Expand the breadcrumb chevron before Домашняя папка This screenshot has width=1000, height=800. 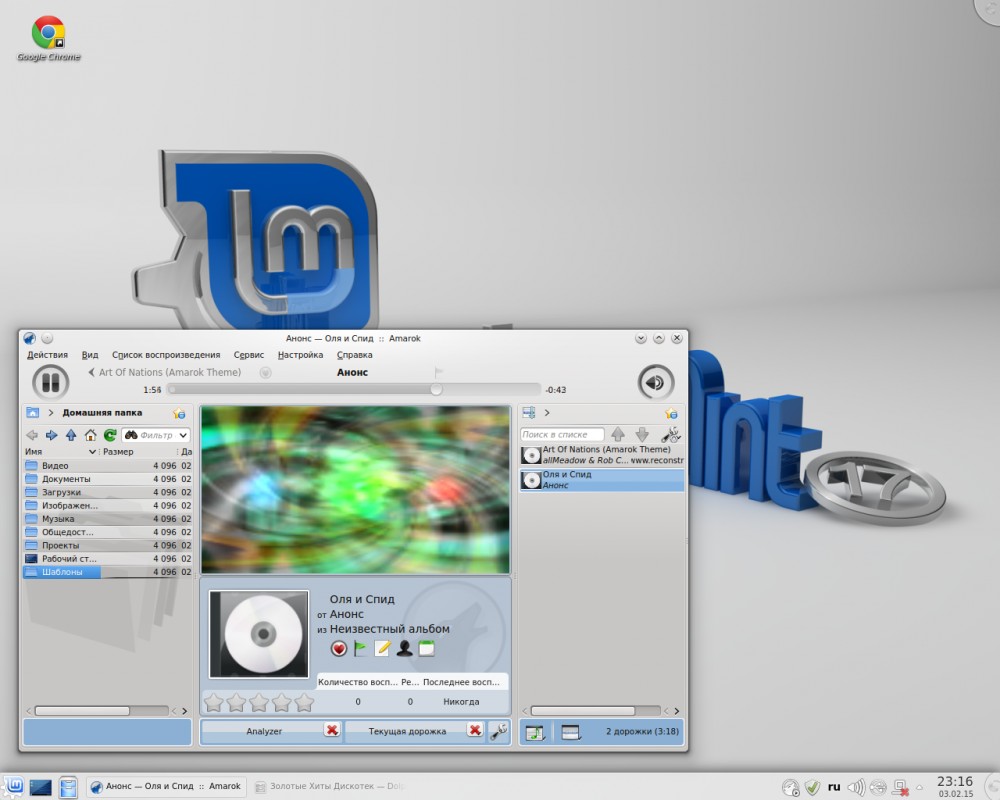[50, 413]
